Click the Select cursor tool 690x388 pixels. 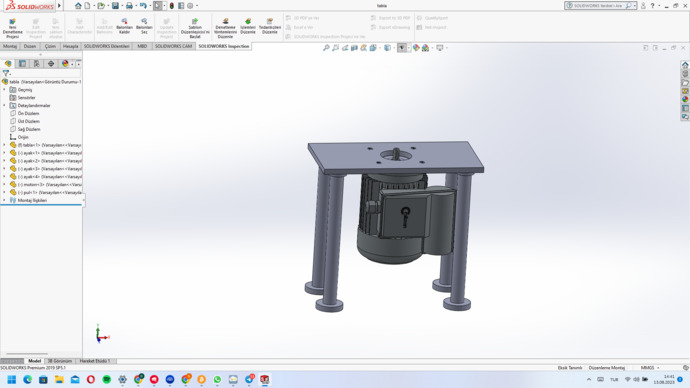158,6
